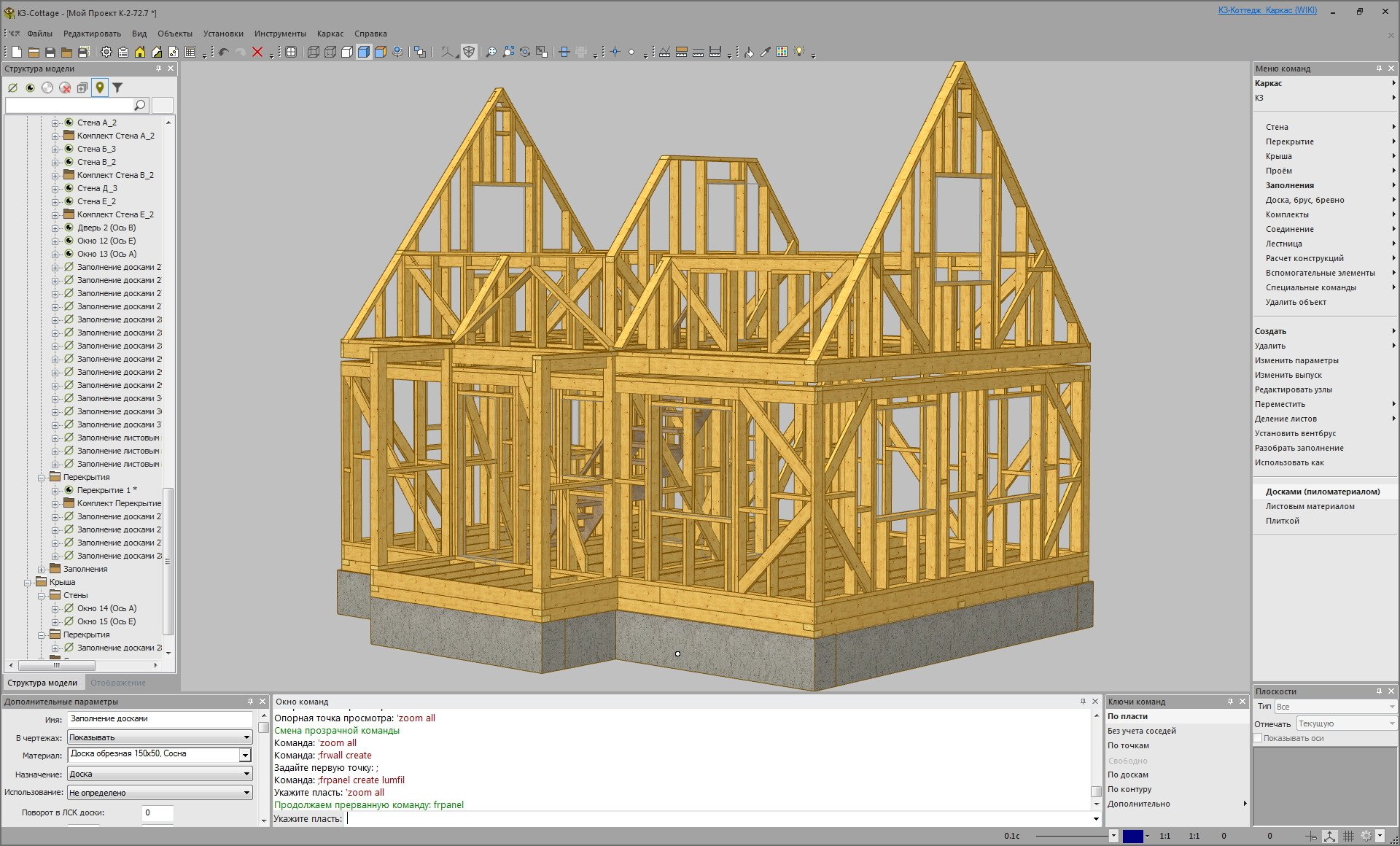Screen dimensions: 1400x846
Task: Select the wireframe cube view mode icon
Action: [x=314, y=52]
